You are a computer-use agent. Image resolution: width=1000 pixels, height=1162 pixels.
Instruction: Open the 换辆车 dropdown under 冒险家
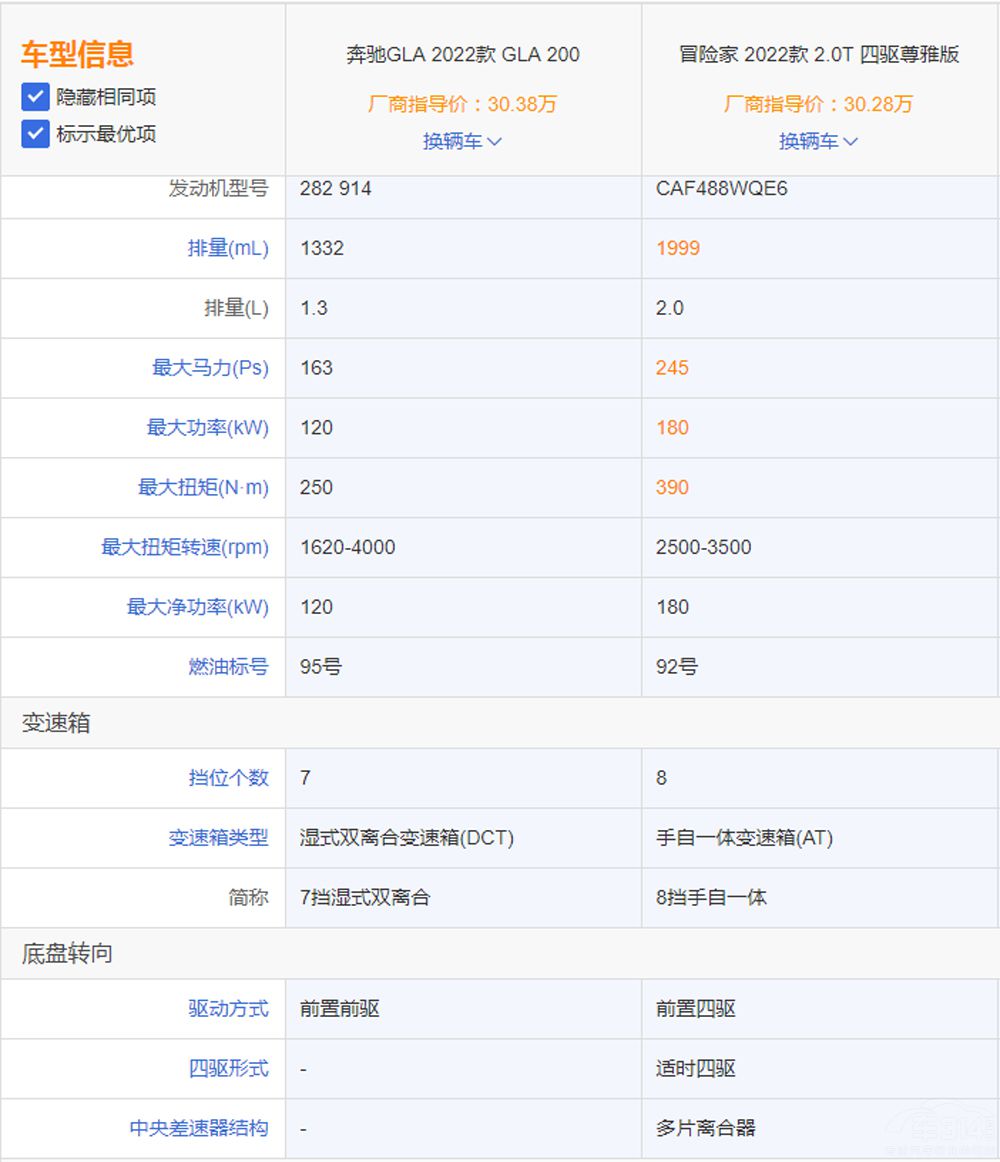pos(819,140)
